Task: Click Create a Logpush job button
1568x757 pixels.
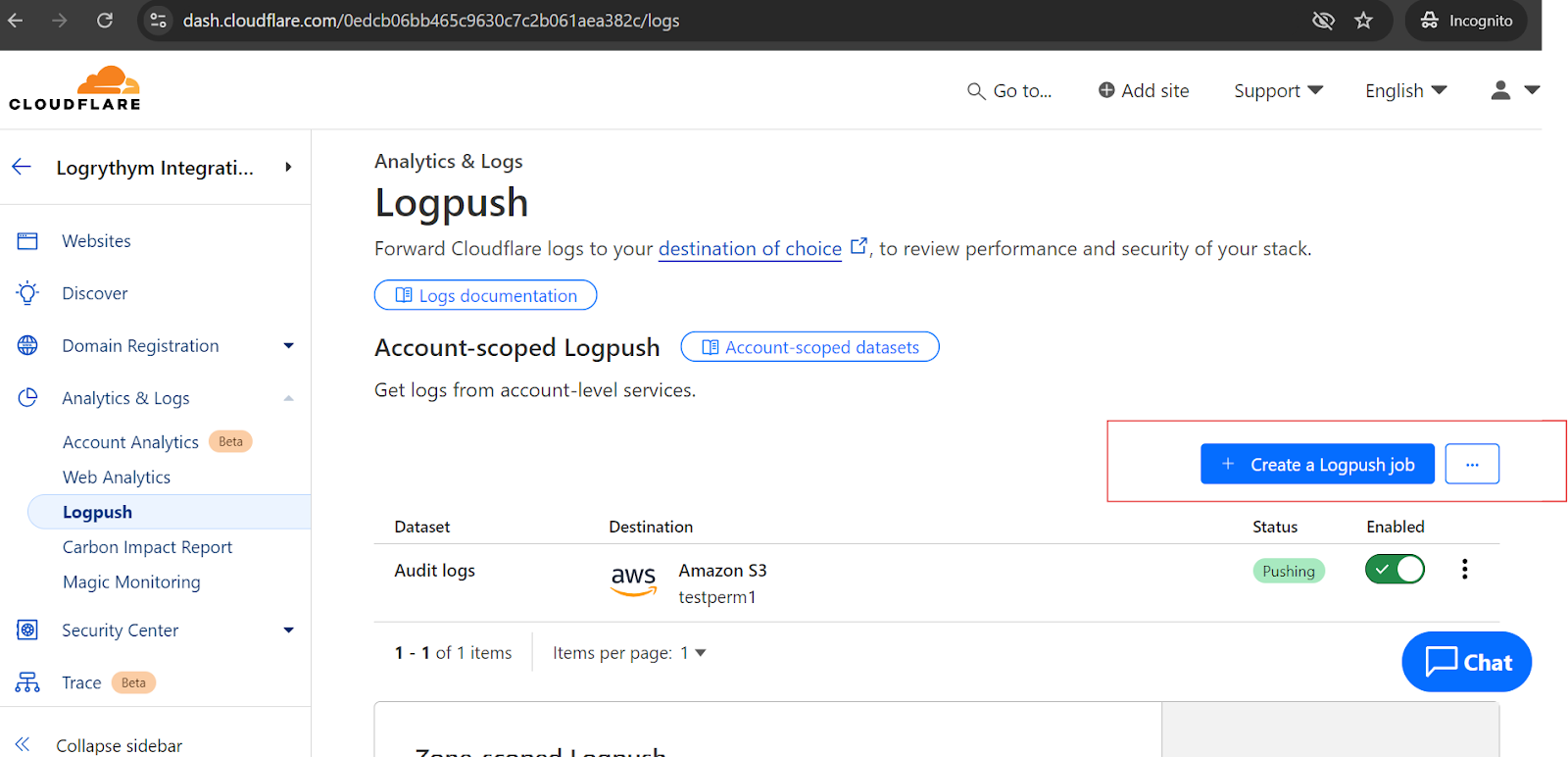Action: (1316, 465)
